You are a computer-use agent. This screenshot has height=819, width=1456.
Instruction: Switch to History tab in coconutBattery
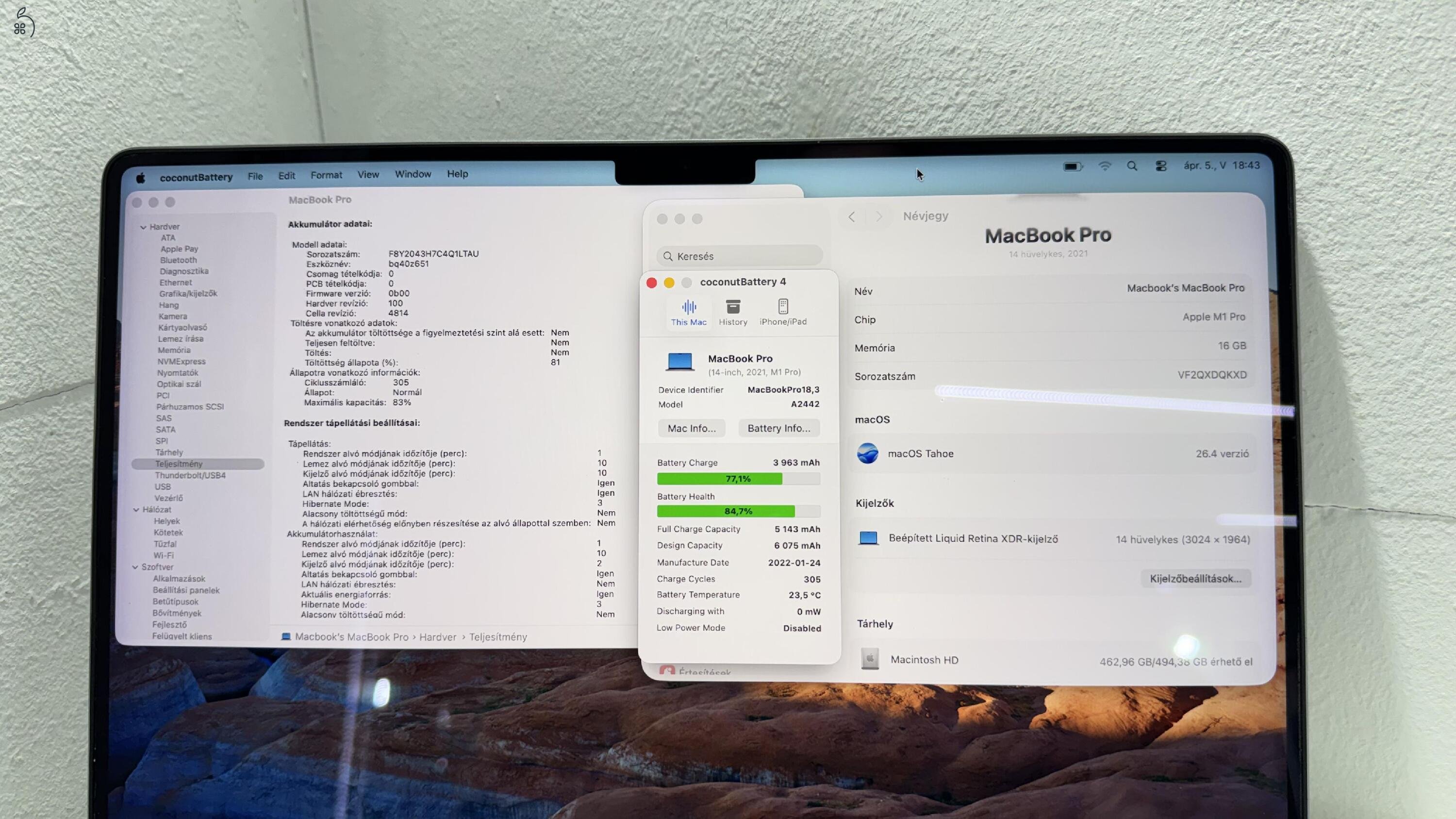pos(733,313)
